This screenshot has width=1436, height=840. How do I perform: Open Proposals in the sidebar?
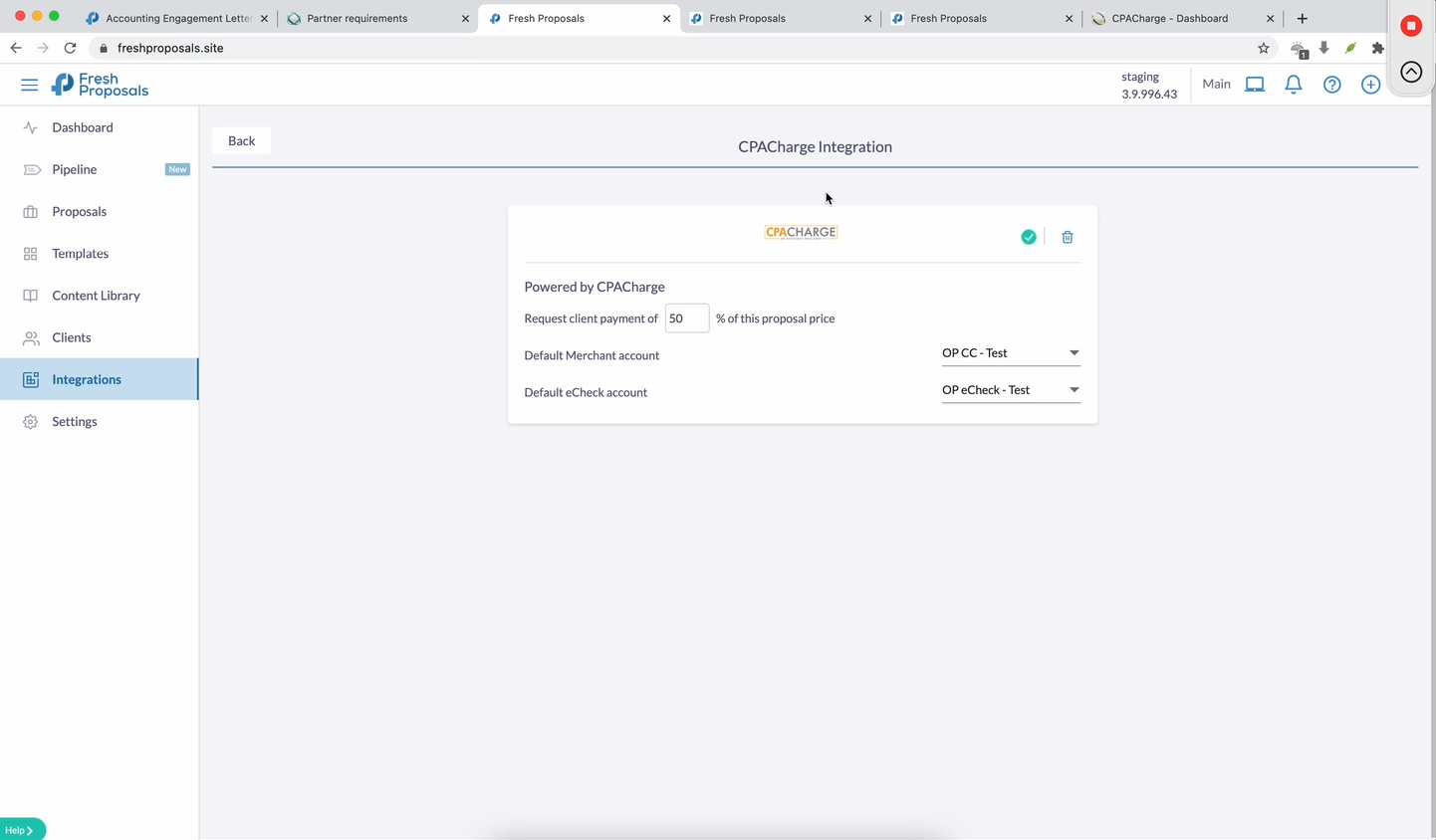tap(100, 212)
